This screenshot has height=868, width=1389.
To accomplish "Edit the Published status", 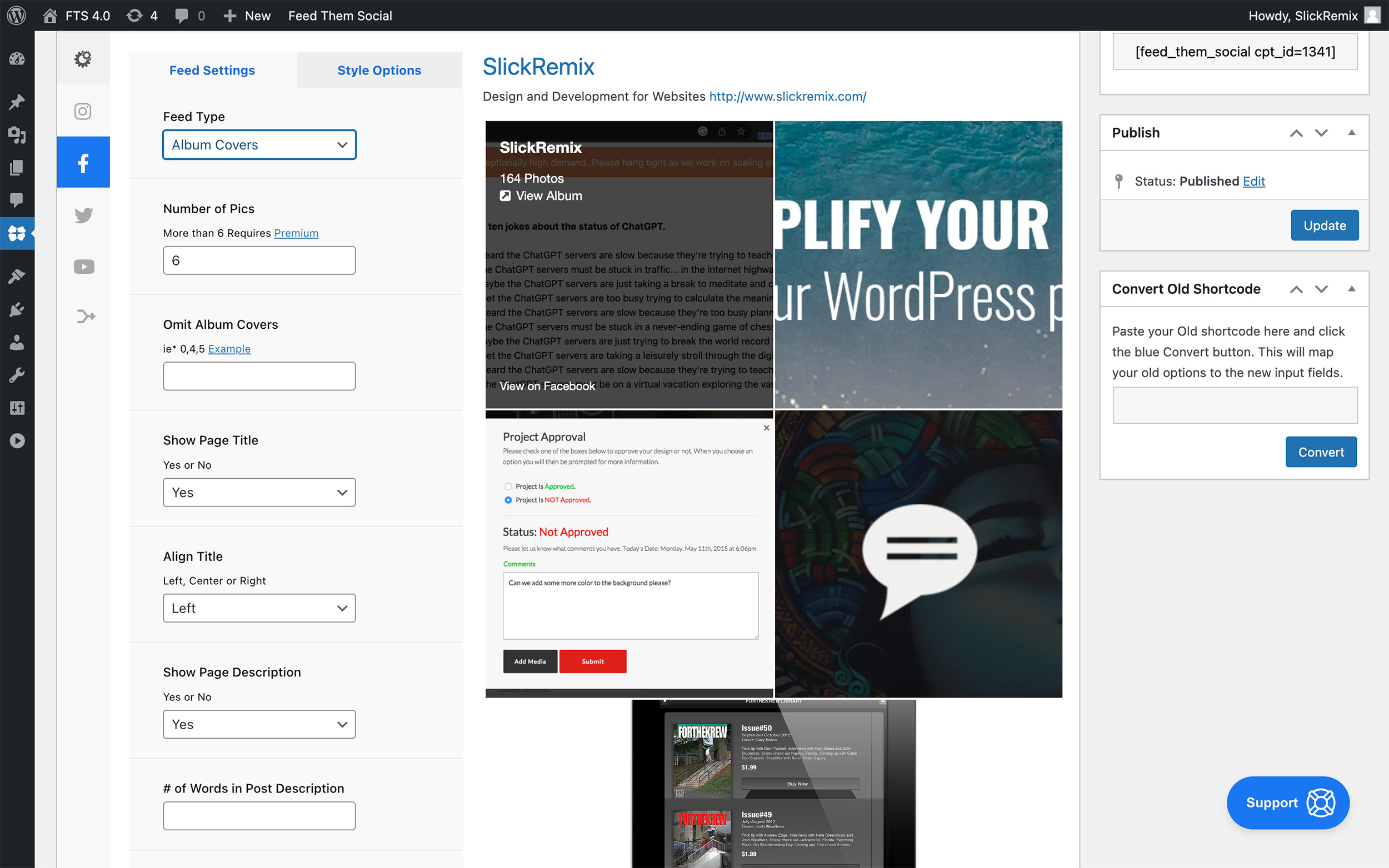I will (x=1253, y=182).
